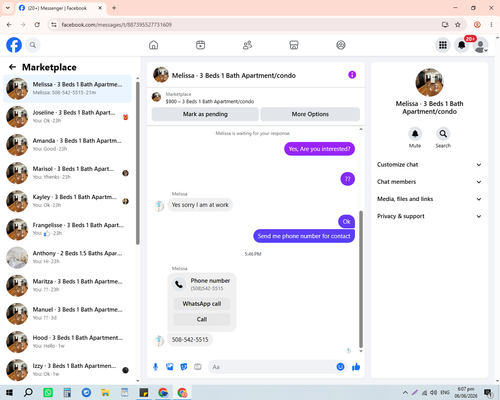Open Maritza conversation in list
The width and height of the screenshot is (500, 400).
click(67, 286)
